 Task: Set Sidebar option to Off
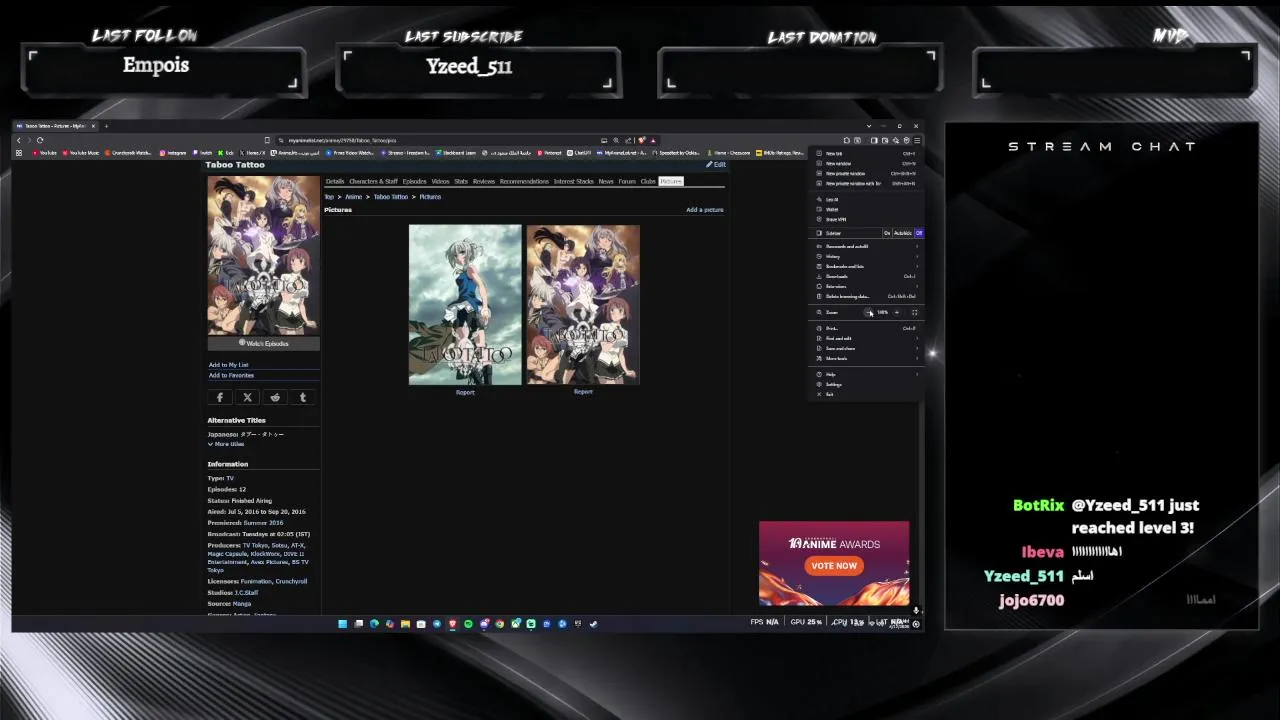[919, 233]
